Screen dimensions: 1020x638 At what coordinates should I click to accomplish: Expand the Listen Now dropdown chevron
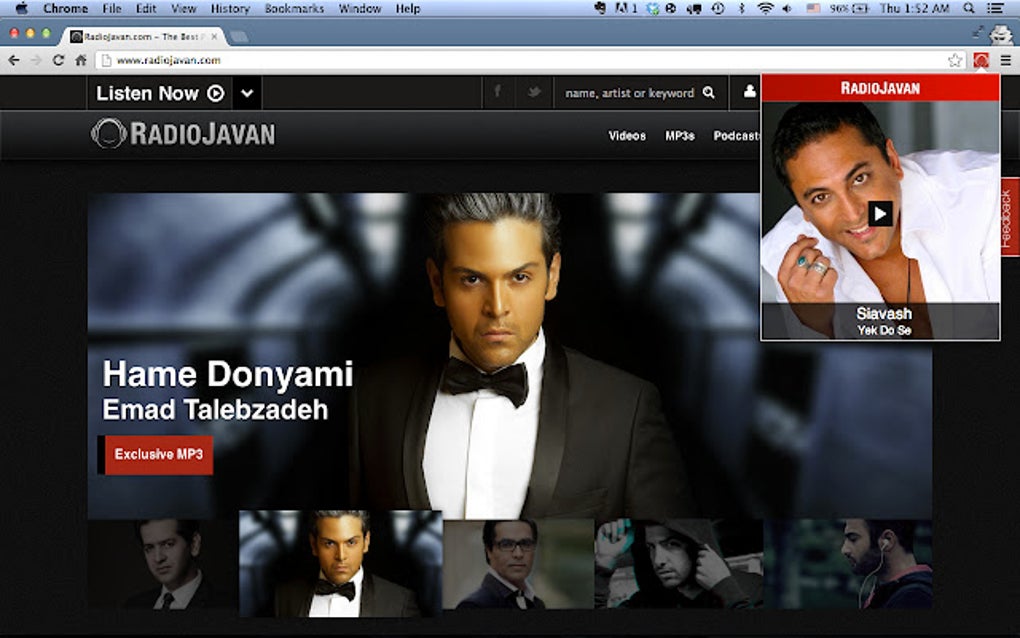tap(245, 92)
